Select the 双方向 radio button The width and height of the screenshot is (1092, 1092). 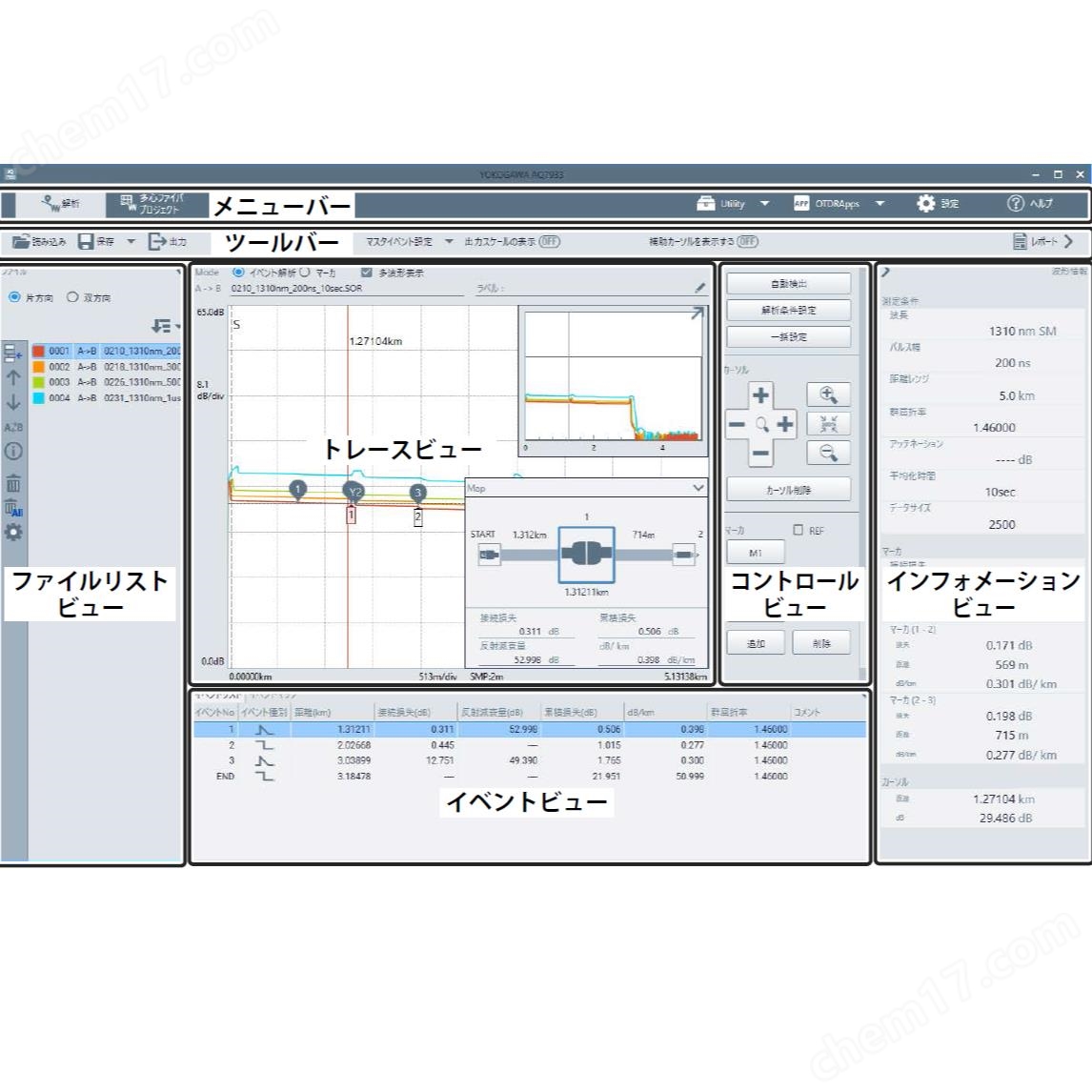pos(72,297)
